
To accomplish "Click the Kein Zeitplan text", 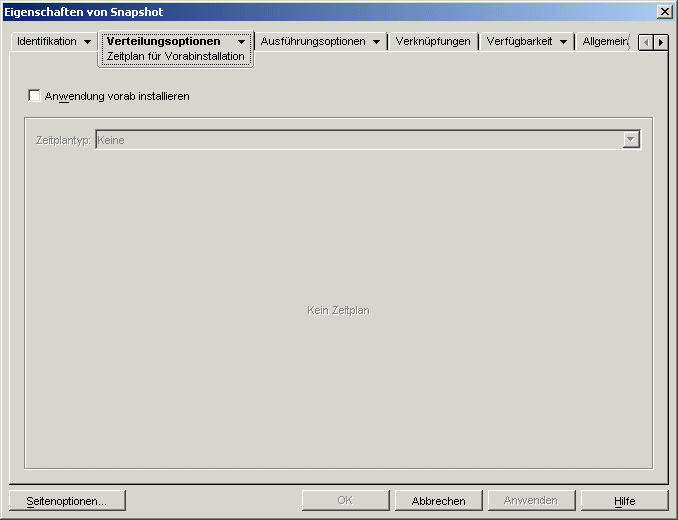I will (338, 310).
